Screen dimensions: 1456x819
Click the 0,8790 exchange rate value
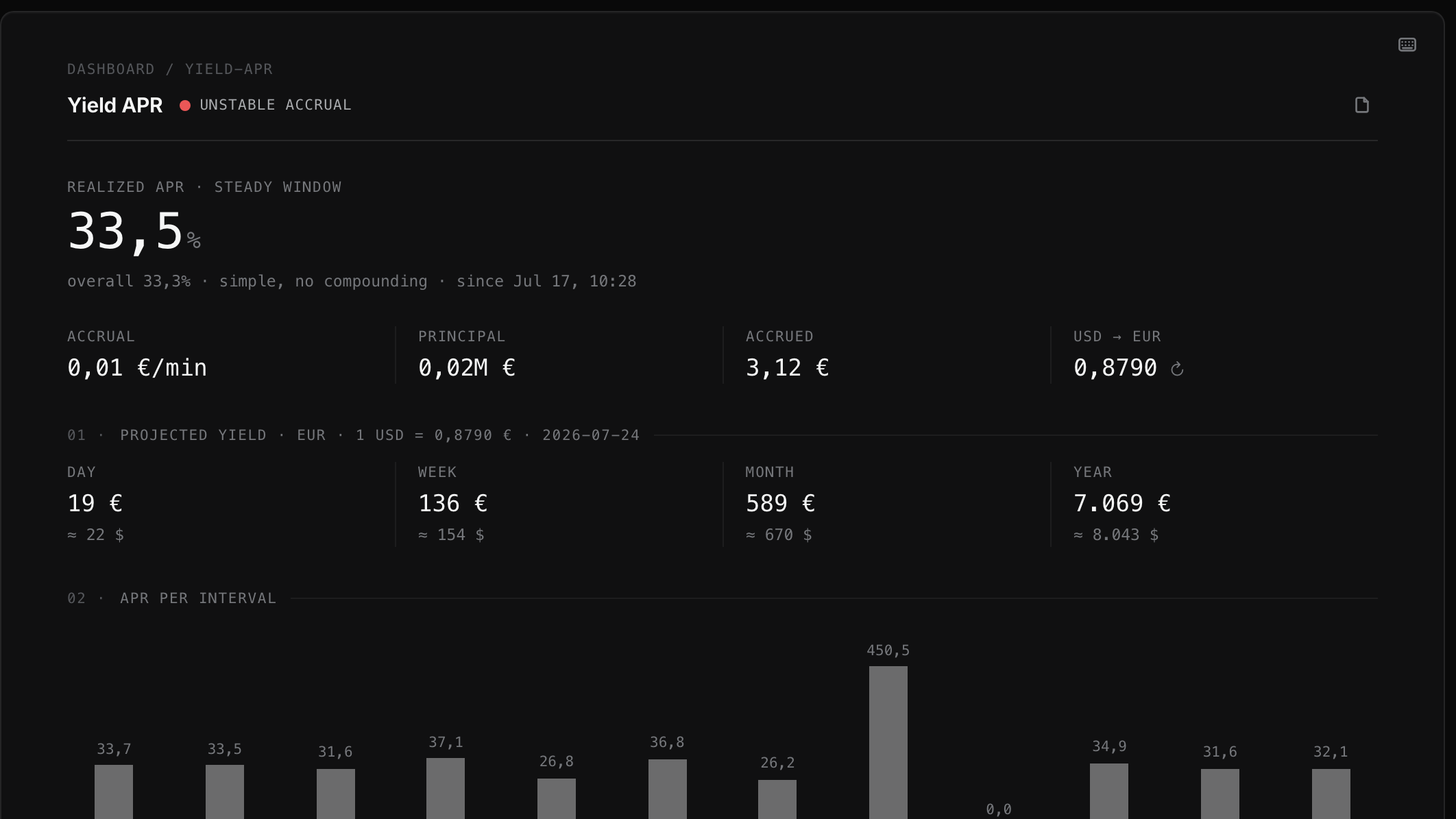pos(1115,368)
